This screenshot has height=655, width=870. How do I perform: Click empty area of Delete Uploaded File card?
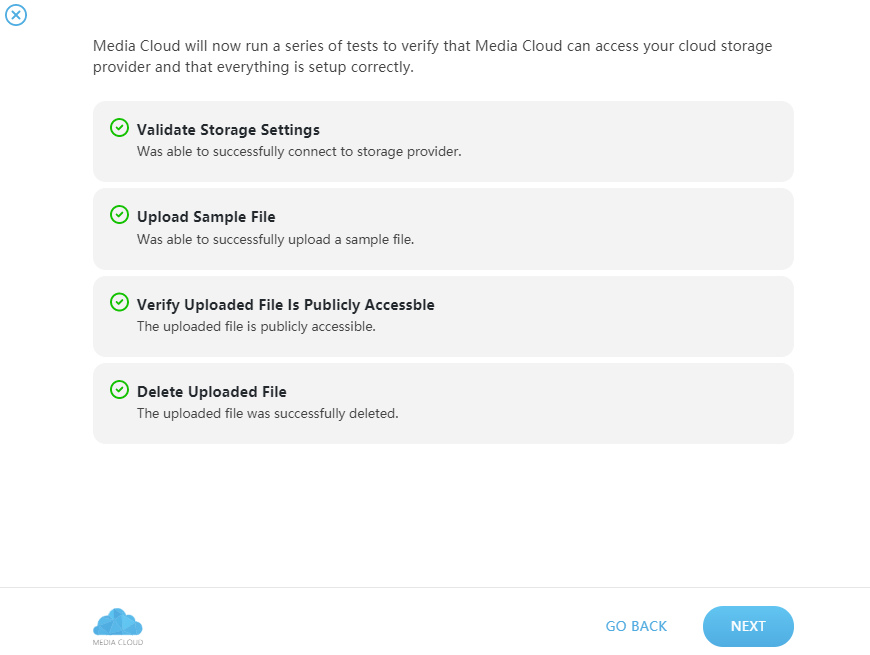(610, 403)
